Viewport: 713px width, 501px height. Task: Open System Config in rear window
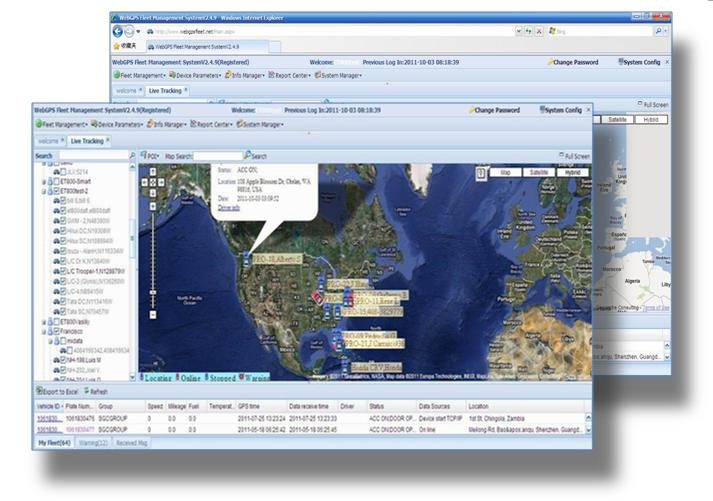point(639,62)
